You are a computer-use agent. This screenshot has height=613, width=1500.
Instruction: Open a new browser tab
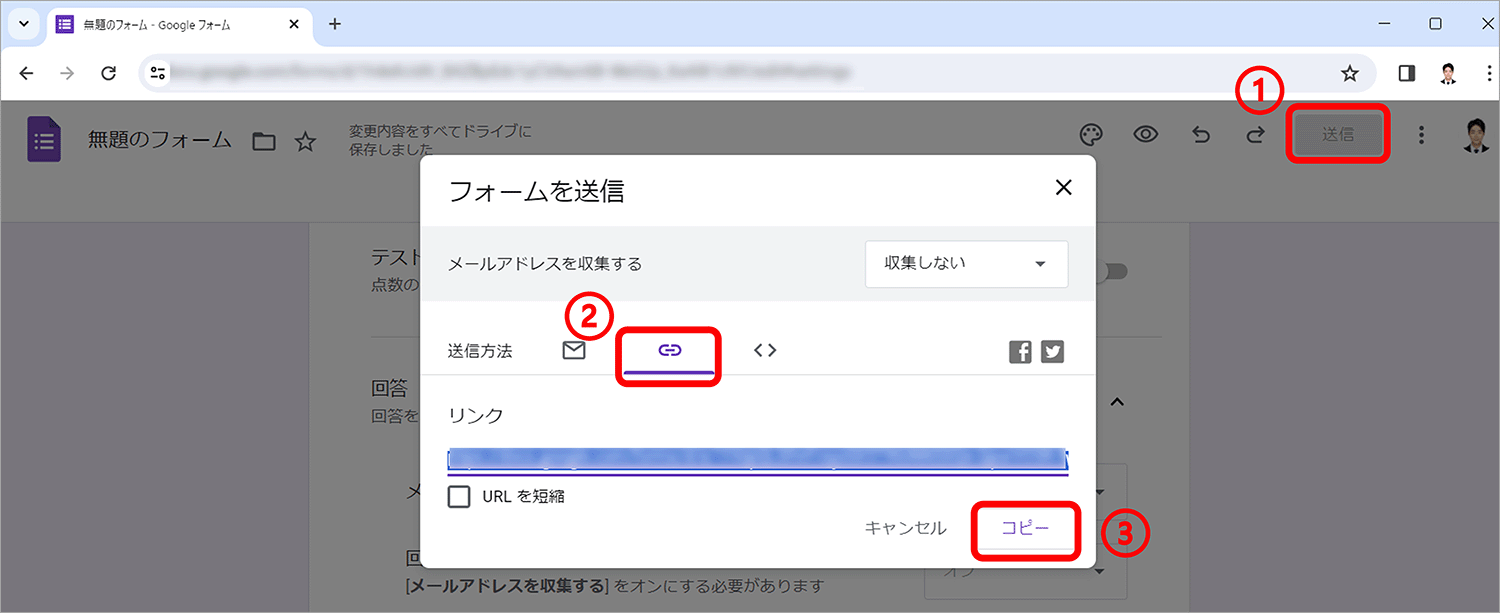pyautogui.click(x=335, y=24)
